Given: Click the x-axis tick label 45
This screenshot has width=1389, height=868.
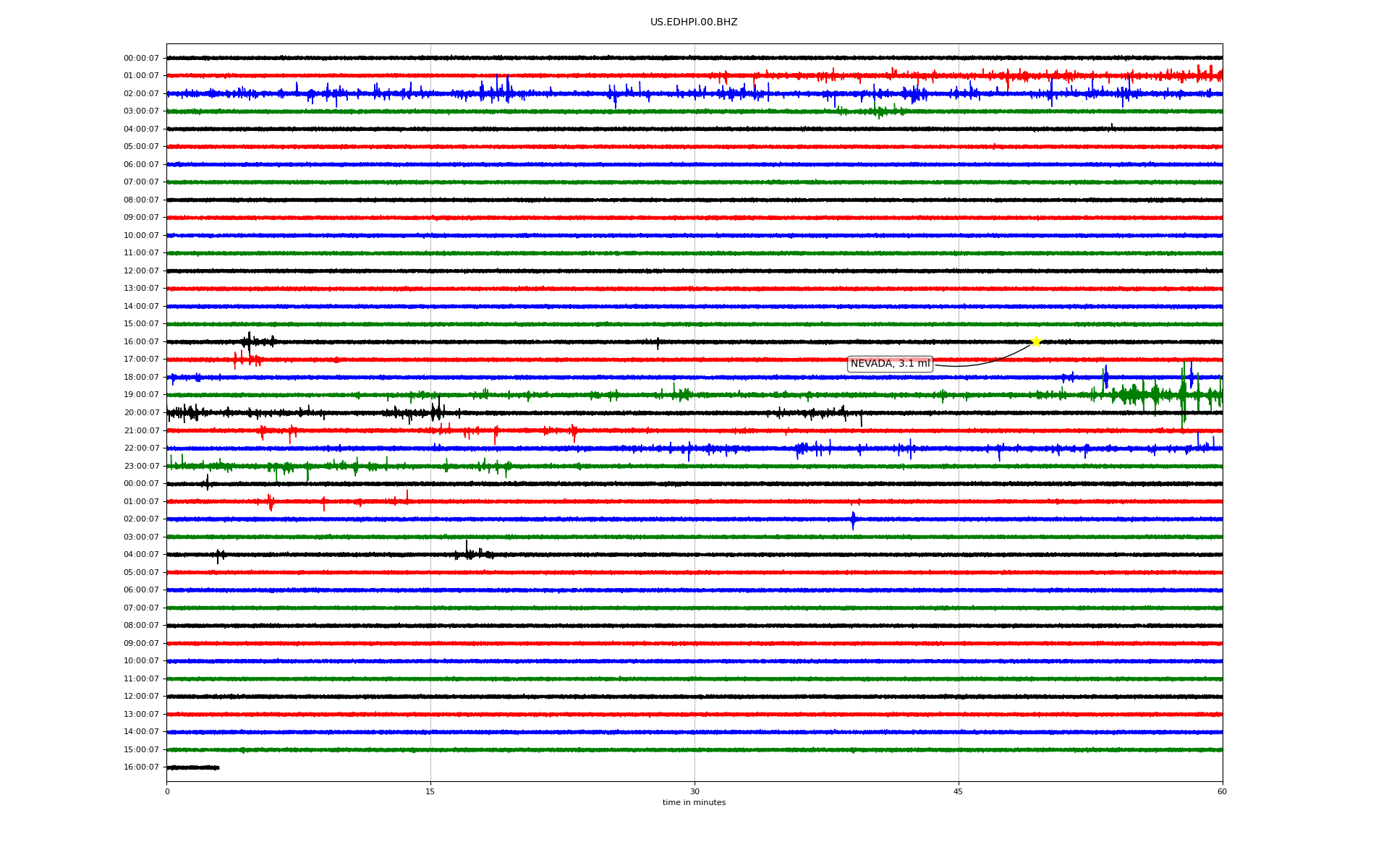Looking at the screenshot, I should (959, 791).
